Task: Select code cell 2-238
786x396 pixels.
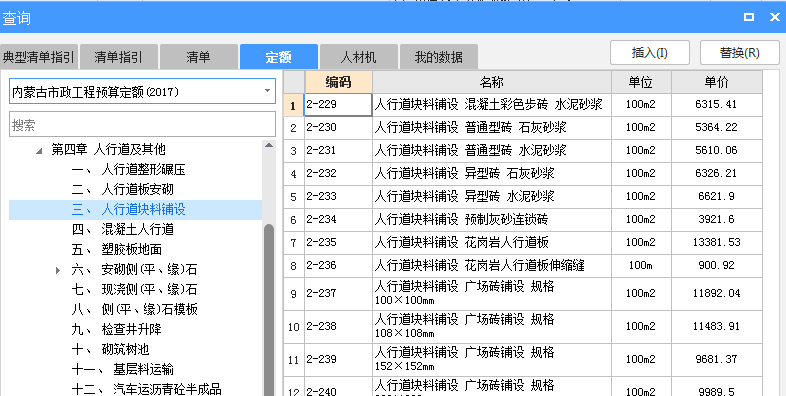Action: 338,327
